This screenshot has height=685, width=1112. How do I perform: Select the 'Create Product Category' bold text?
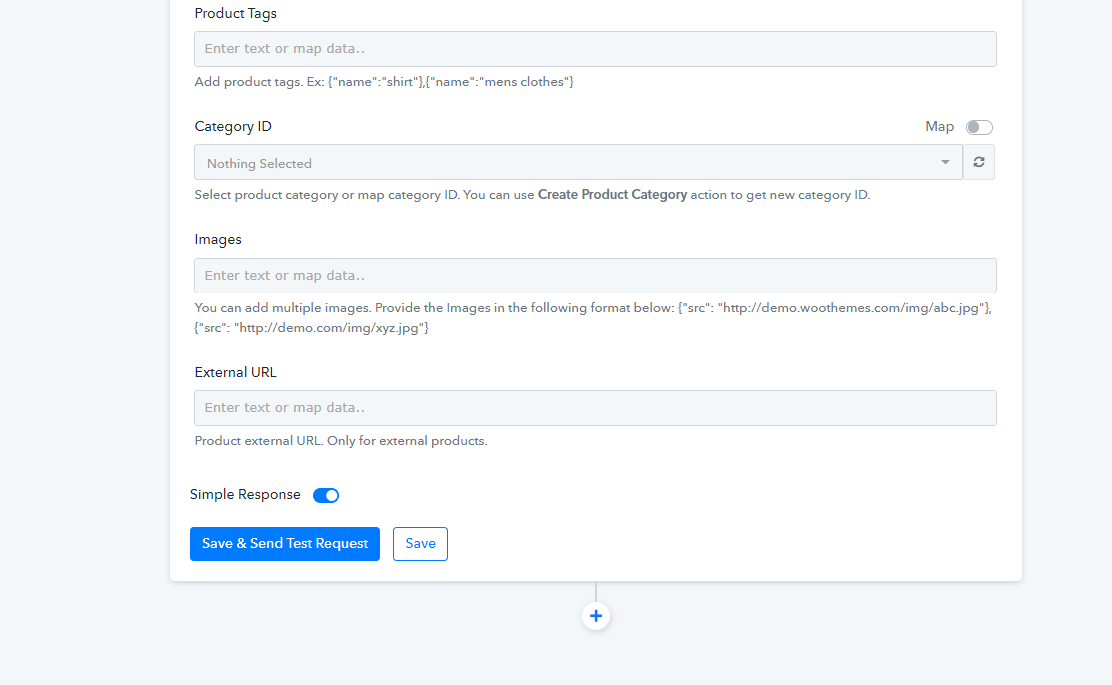612,194
